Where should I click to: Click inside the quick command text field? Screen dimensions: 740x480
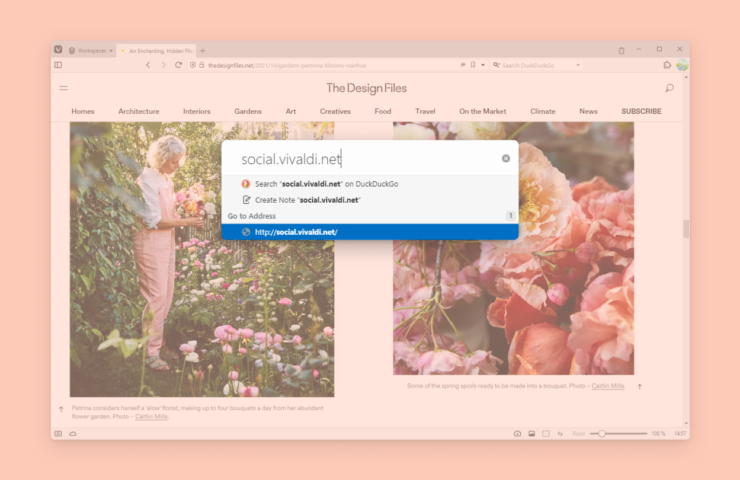[x=368, y=159]
